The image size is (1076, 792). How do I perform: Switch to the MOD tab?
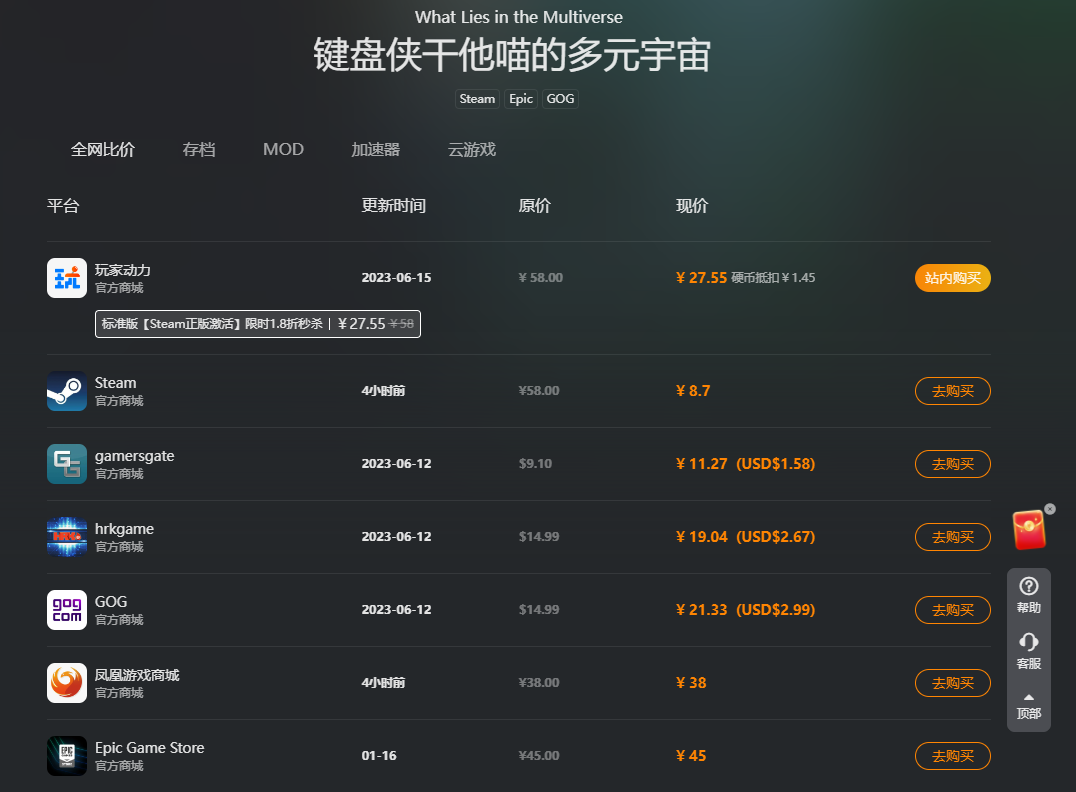tap(283, 150)
